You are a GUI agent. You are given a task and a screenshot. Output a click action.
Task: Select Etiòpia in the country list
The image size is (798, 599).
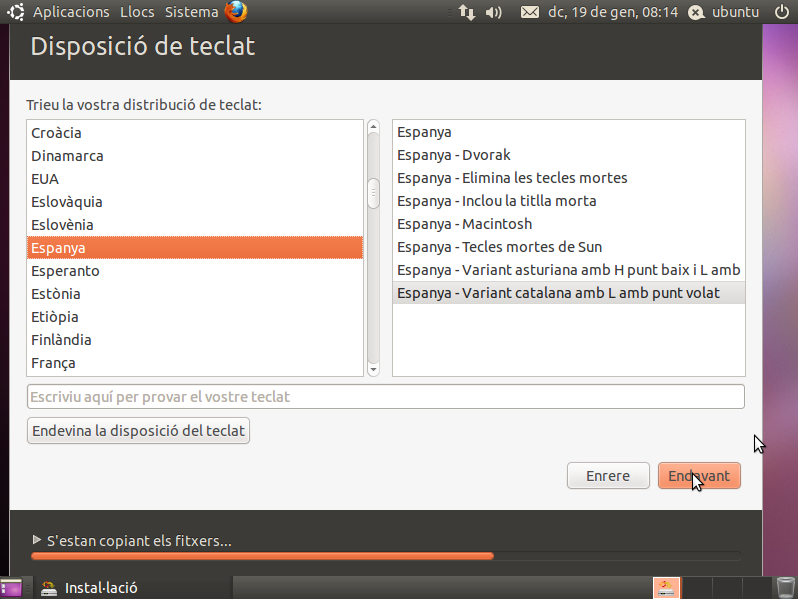coord(195,317)
